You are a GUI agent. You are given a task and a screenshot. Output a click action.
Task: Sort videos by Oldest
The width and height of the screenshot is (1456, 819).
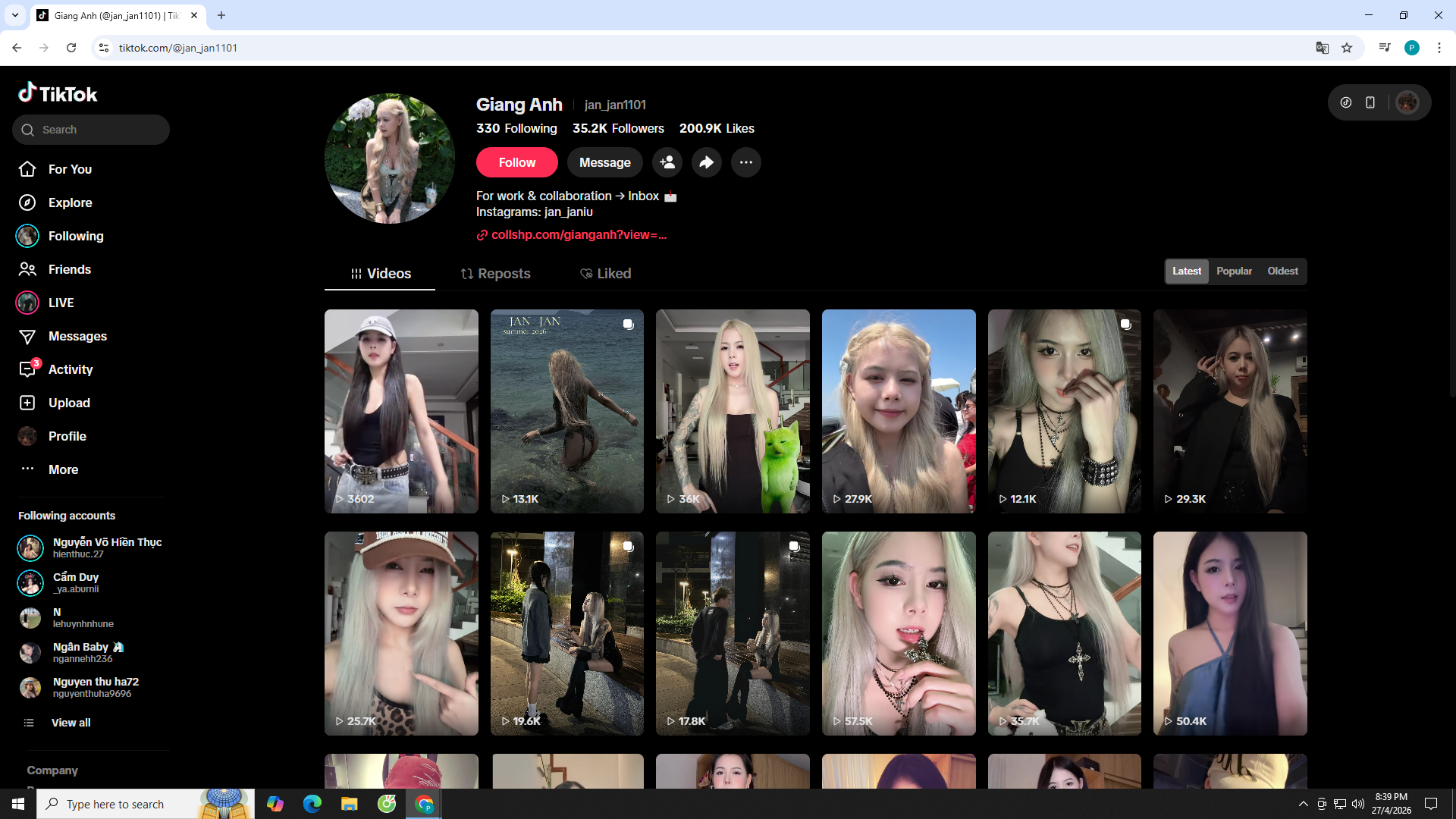click(1282, 271)
